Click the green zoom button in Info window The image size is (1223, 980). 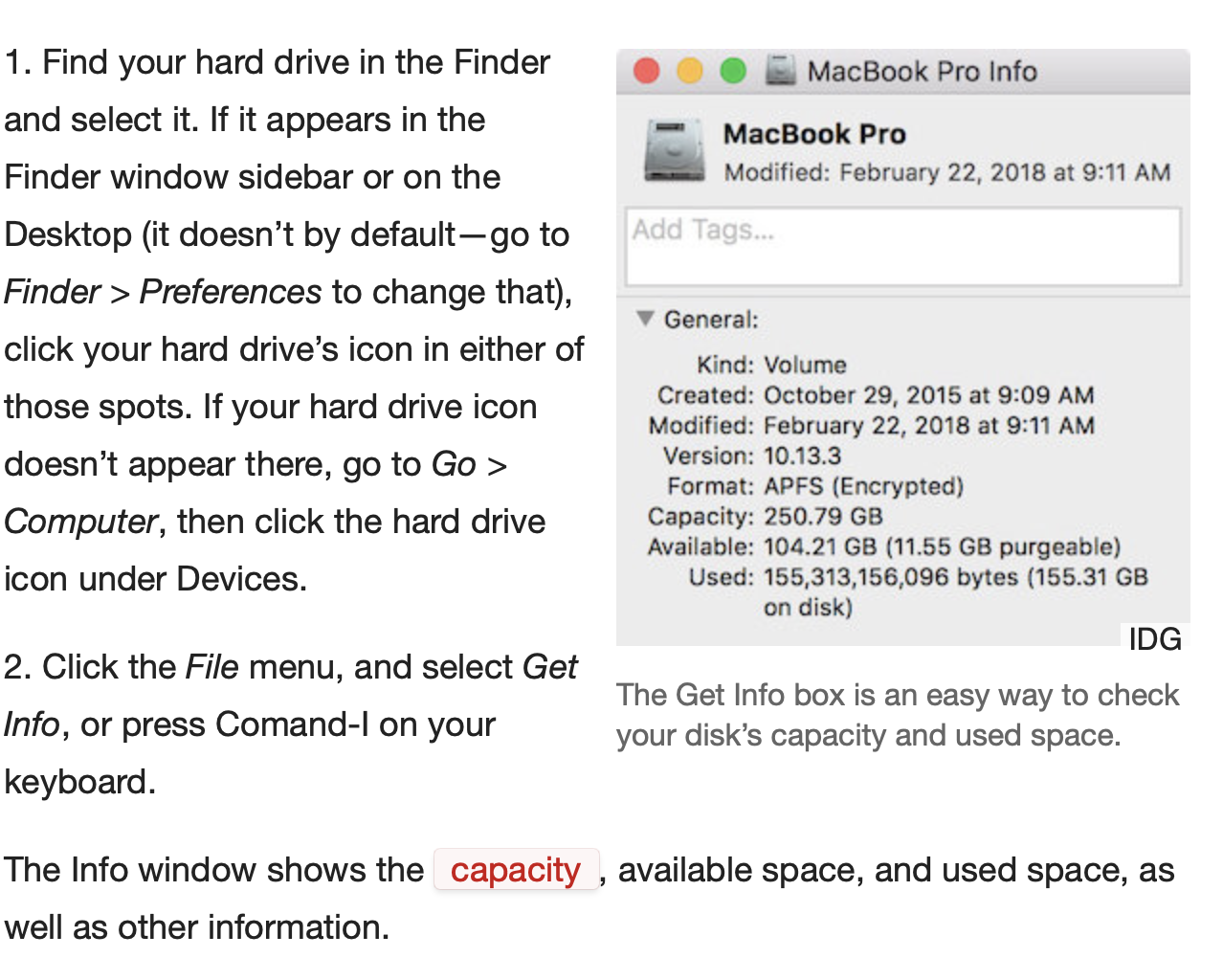(x=733, y=71)
